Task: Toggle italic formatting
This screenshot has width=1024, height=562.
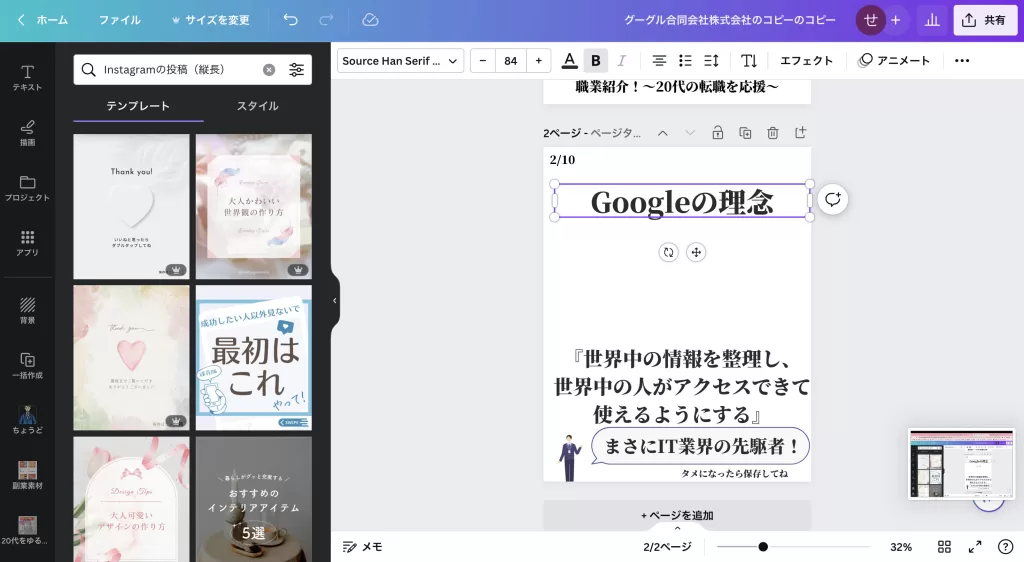Action: click(621, 61)
